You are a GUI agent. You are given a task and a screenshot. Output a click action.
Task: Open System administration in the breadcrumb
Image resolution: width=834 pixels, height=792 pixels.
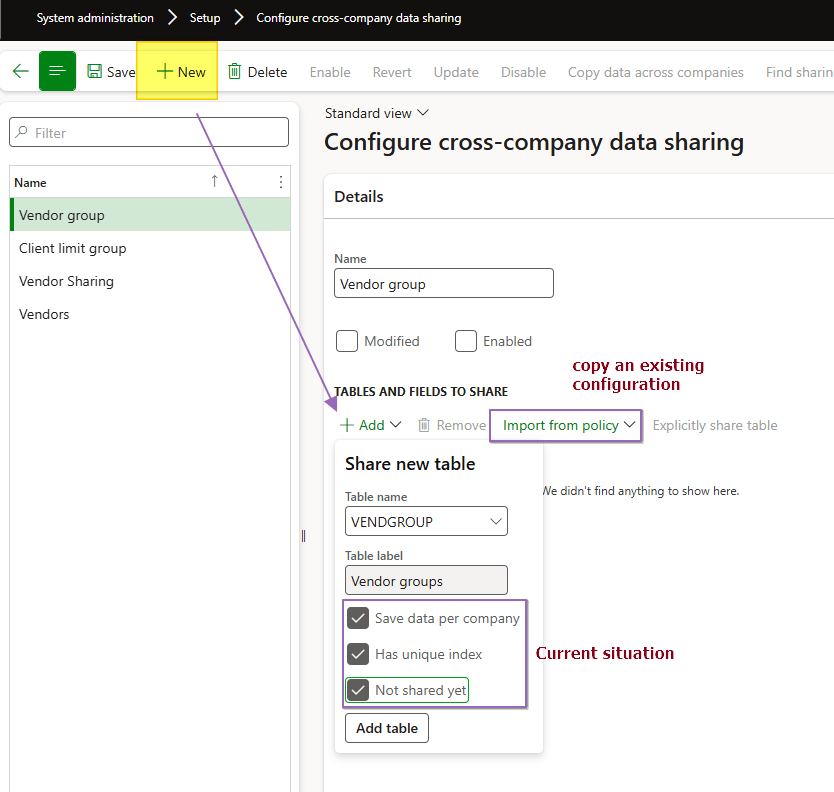point(95,18)
